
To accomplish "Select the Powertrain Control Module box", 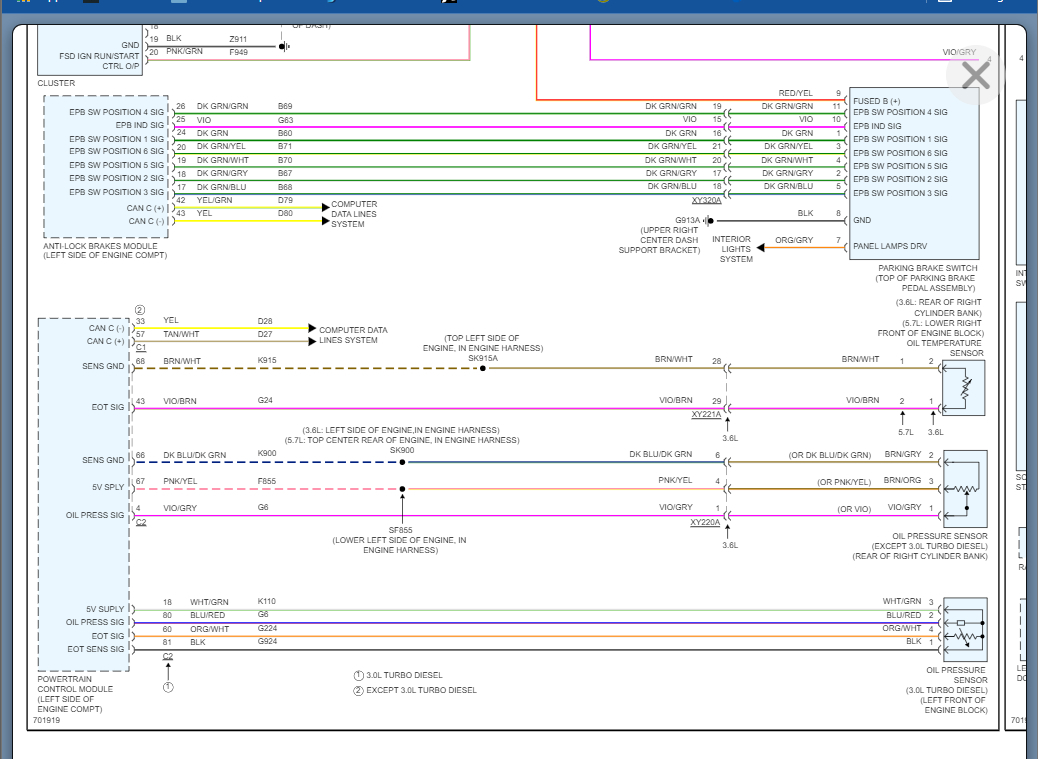I will (x=83, y=493).
